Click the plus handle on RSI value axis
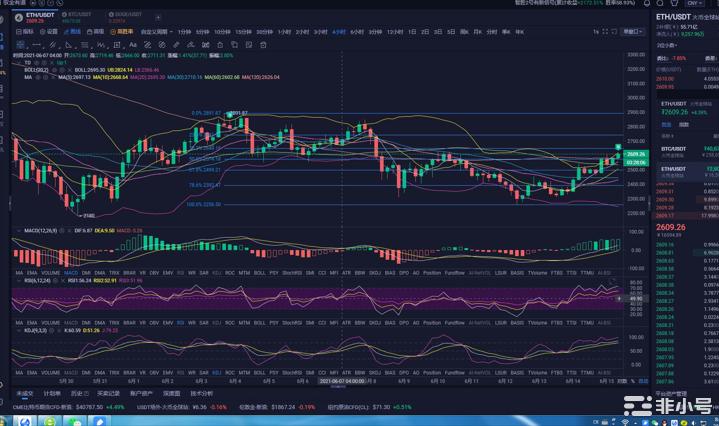719x426 pixels. [619, 299]
